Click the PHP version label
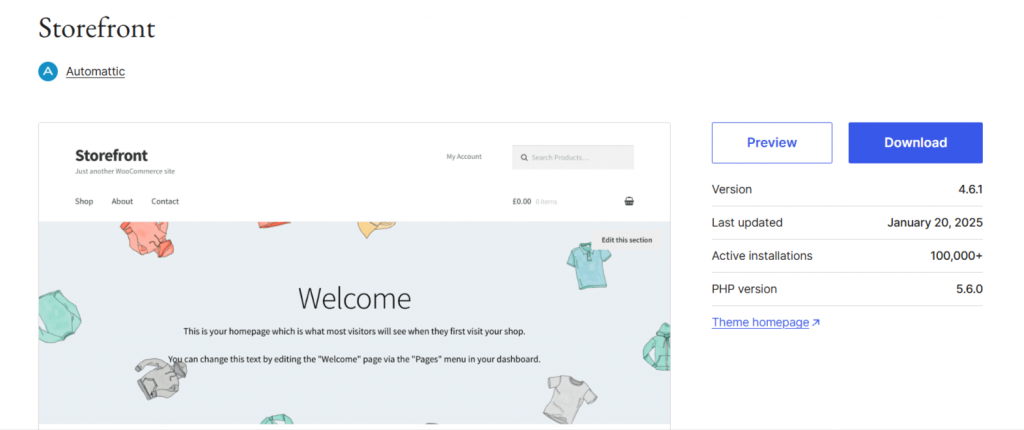1024x430 pixels. [x=744, y=289]
